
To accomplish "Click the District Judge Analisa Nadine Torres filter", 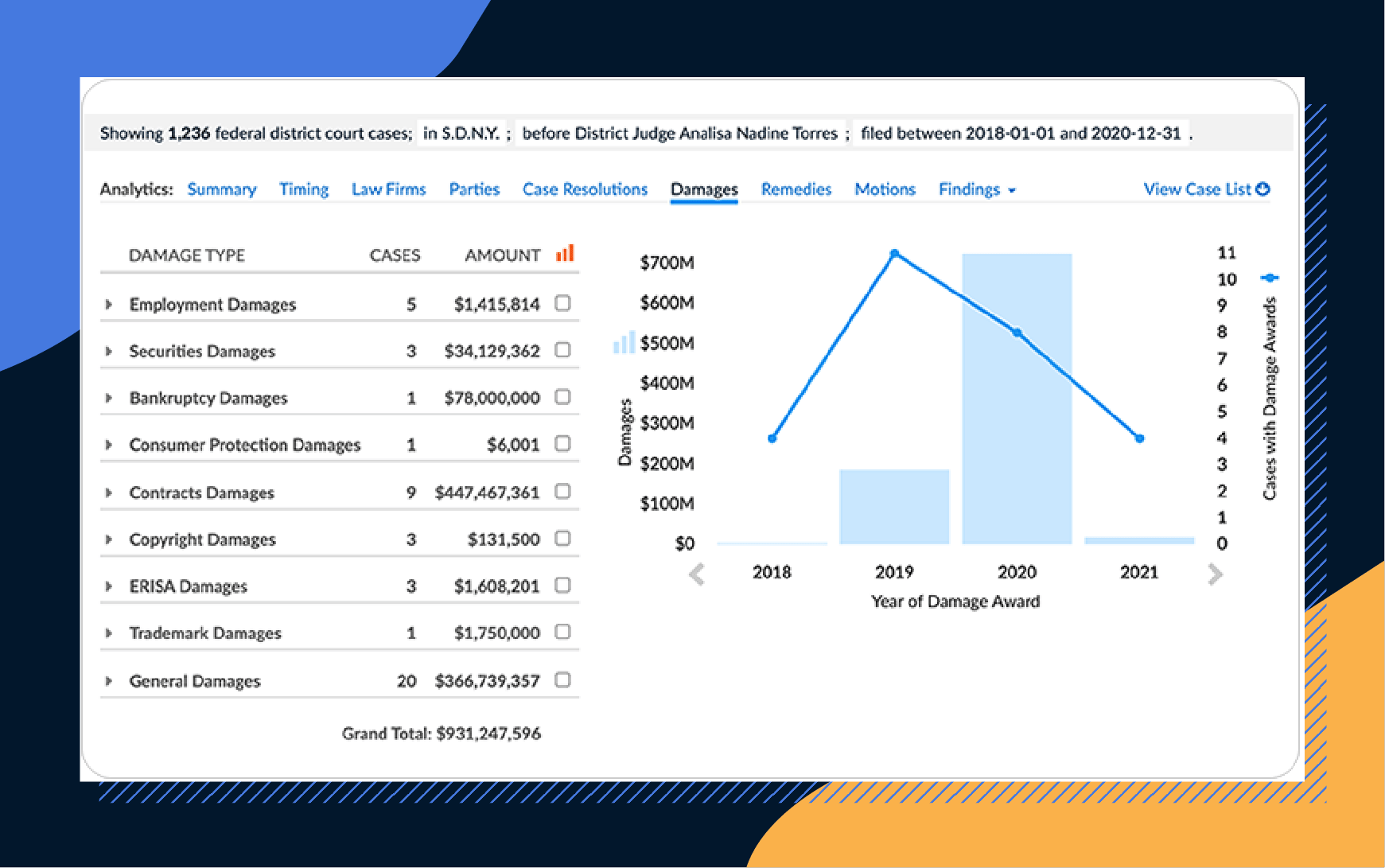I will point(680,133).
